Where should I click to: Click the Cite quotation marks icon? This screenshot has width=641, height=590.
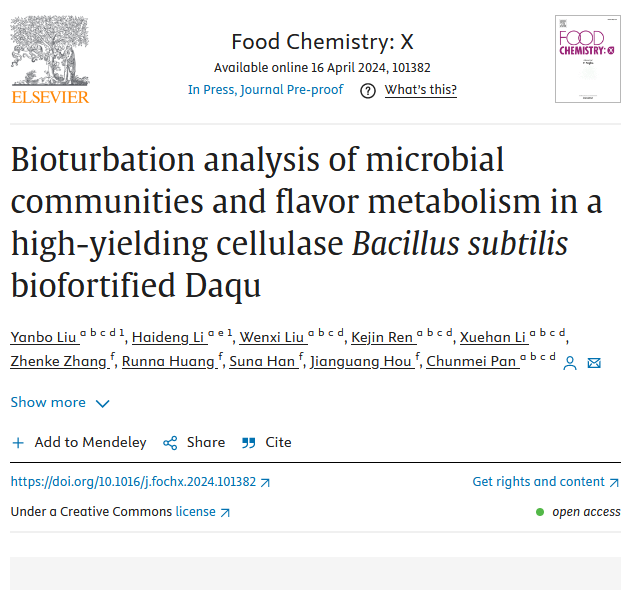(249, 443)
